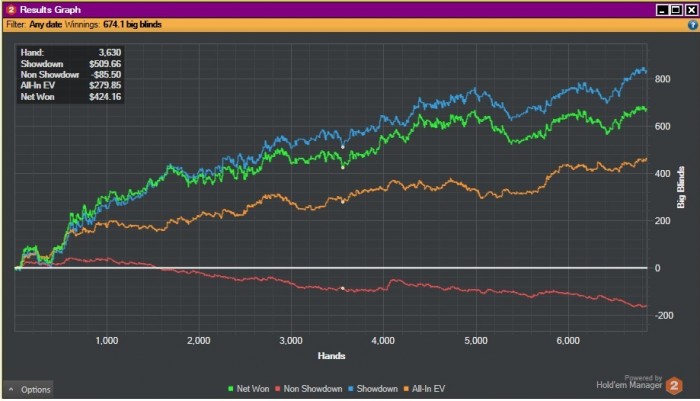Image resolution: width=700 pixels, height=401 pixels.
Task: Click the 5,000 hands axis label
Action: coord(476,341)
